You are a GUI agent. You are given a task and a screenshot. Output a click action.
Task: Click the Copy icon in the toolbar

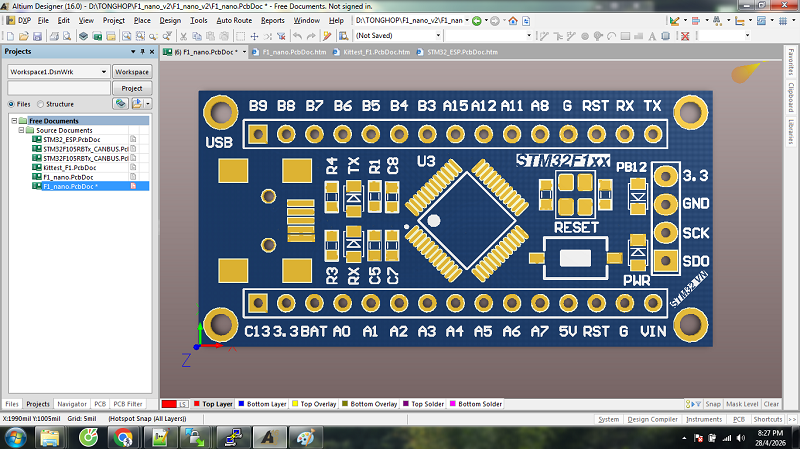pos(196,36)
